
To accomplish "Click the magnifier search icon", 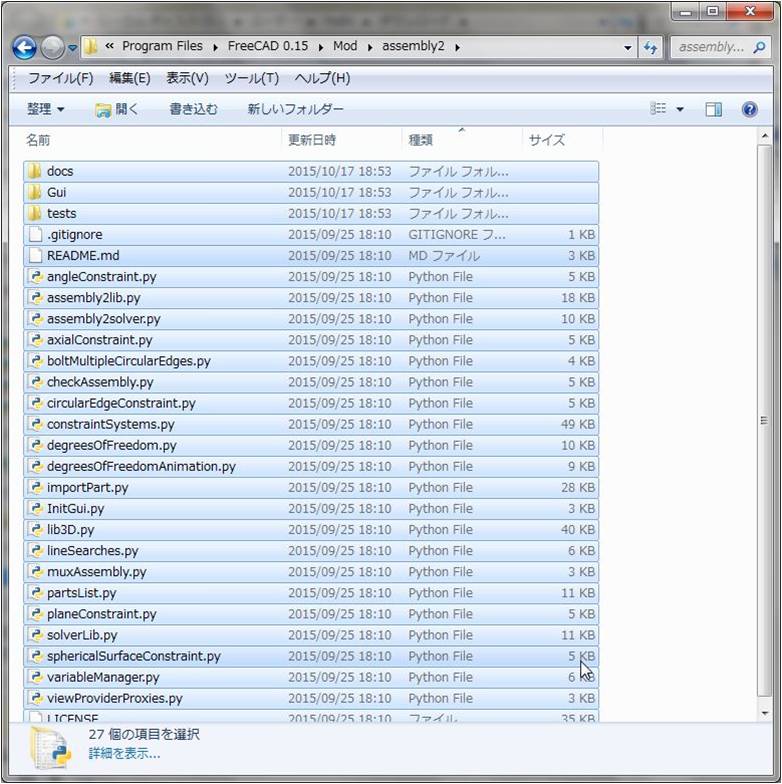I will pos(759,48).
